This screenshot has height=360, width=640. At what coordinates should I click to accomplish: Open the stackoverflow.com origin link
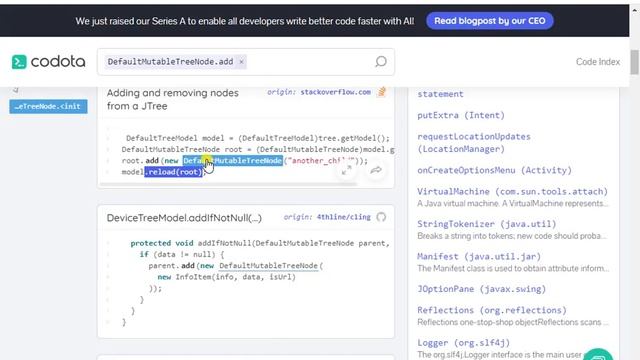tap(336, 92)
